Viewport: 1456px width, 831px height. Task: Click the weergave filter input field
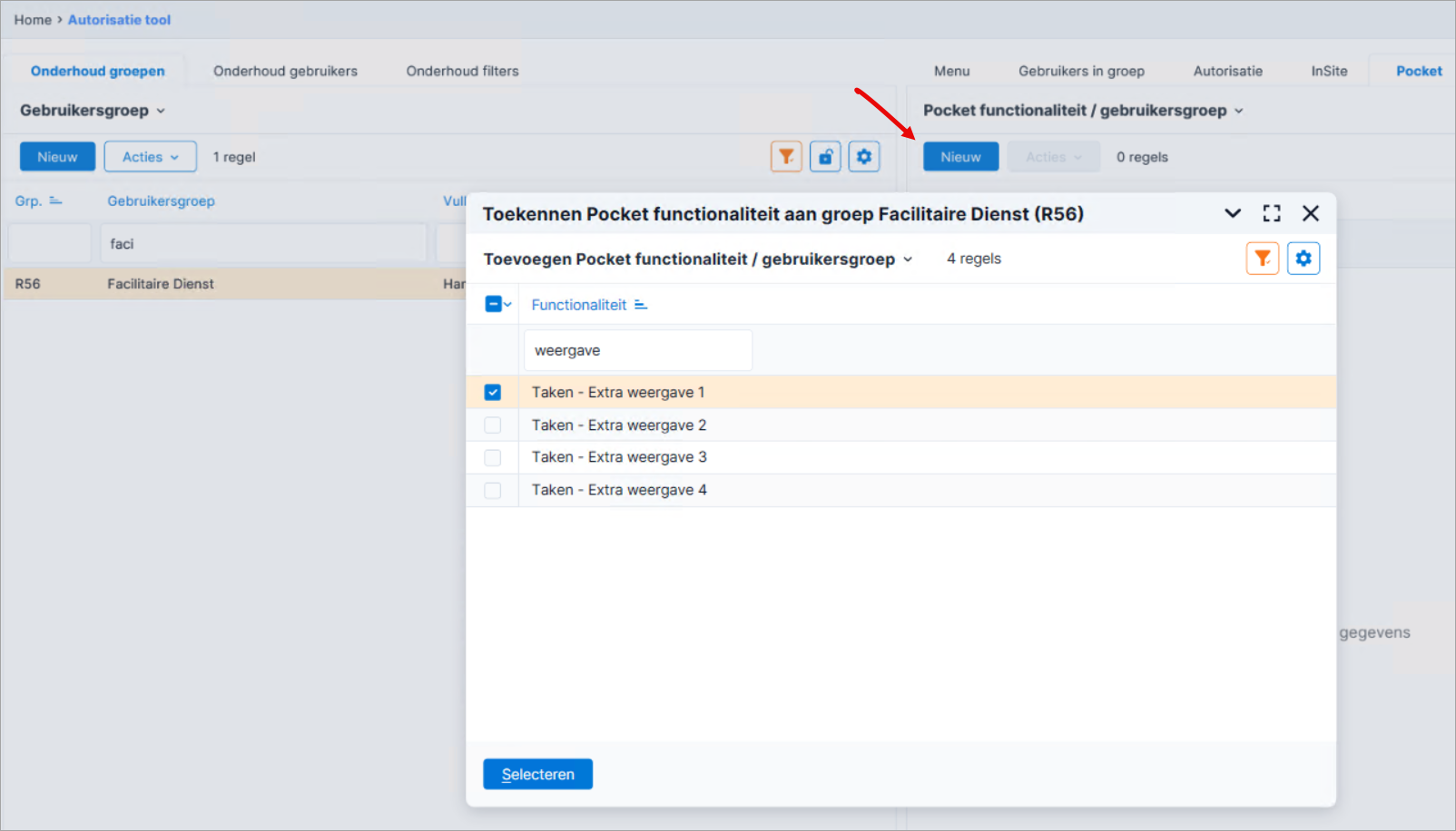pos(638,350)
